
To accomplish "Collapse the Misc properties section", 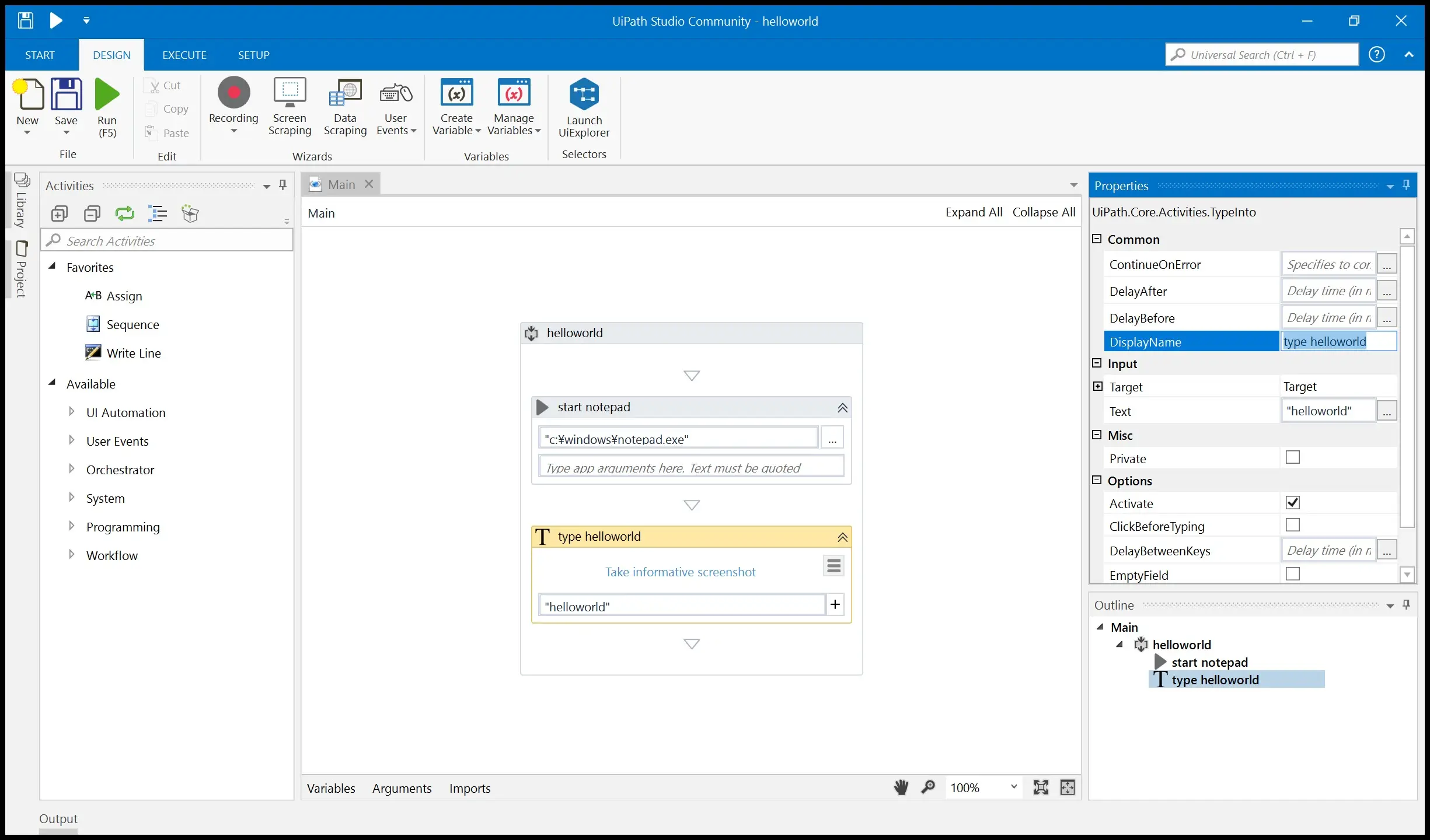I will coord(1097,435).
